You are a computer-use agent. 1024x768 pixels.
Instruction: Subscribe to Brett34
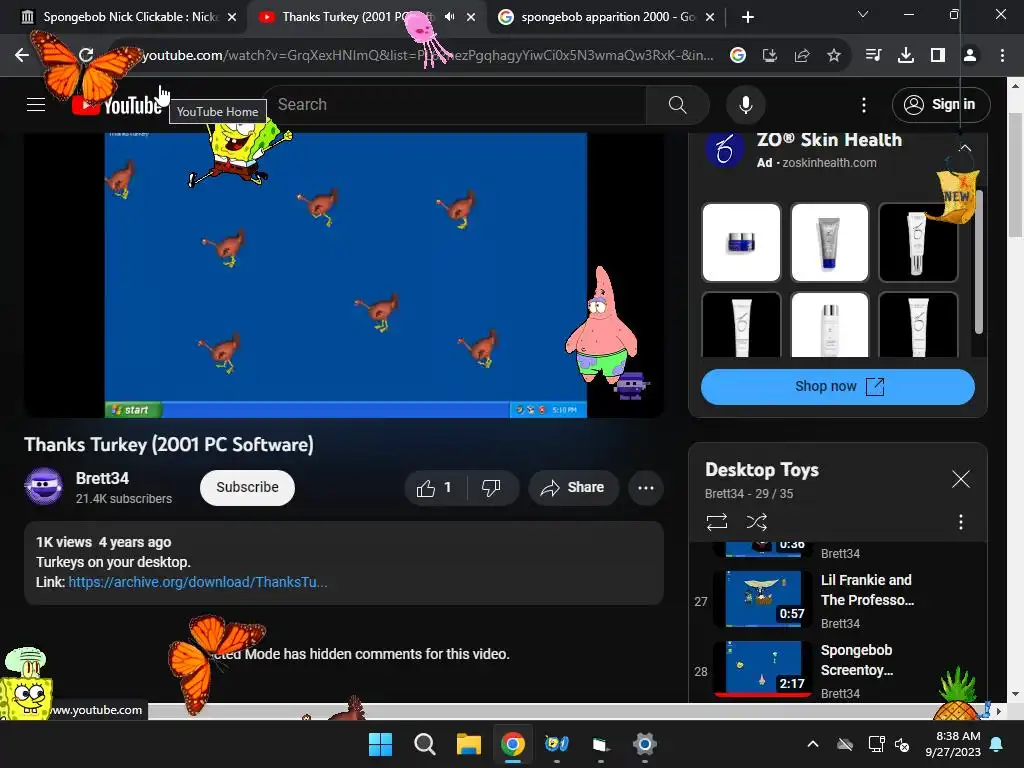tap(247, 487)
